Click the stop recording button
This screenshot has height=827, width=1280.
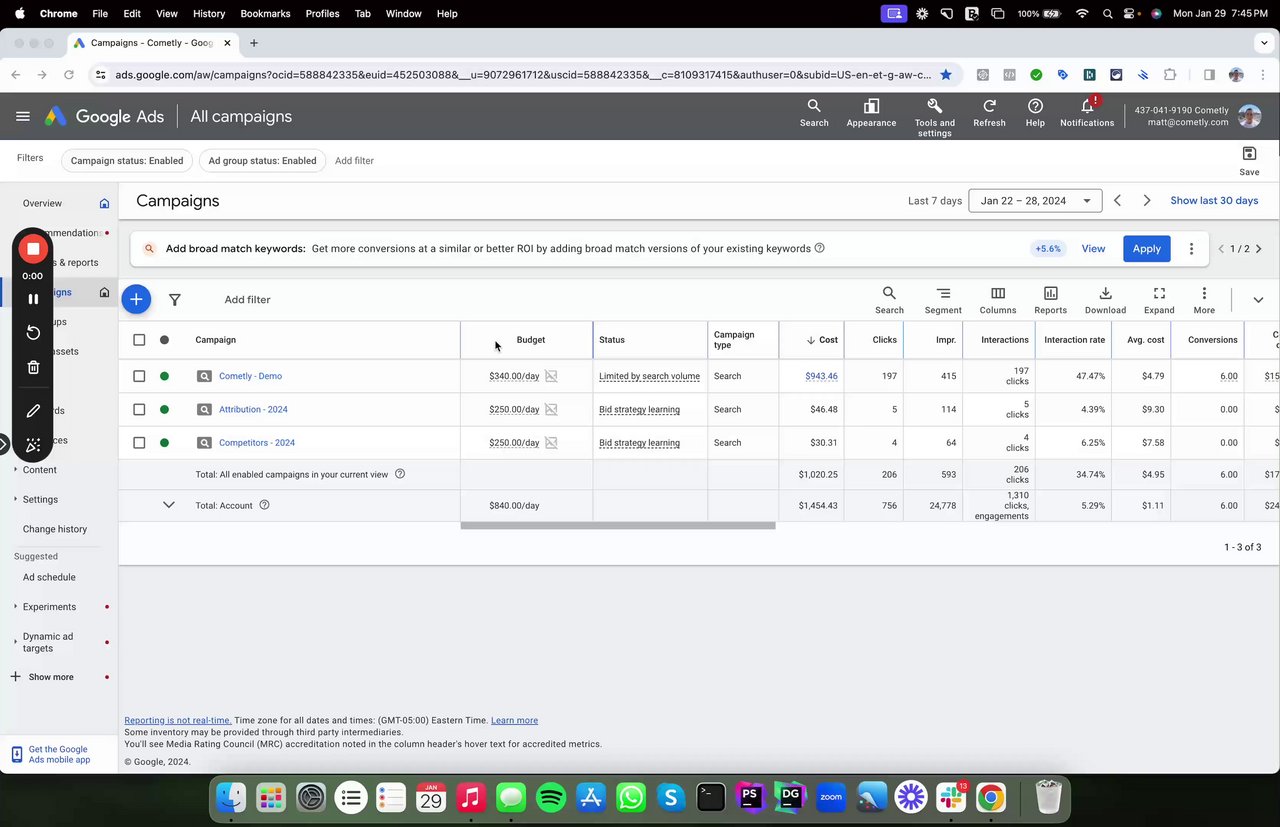click(x=33, y=248)
